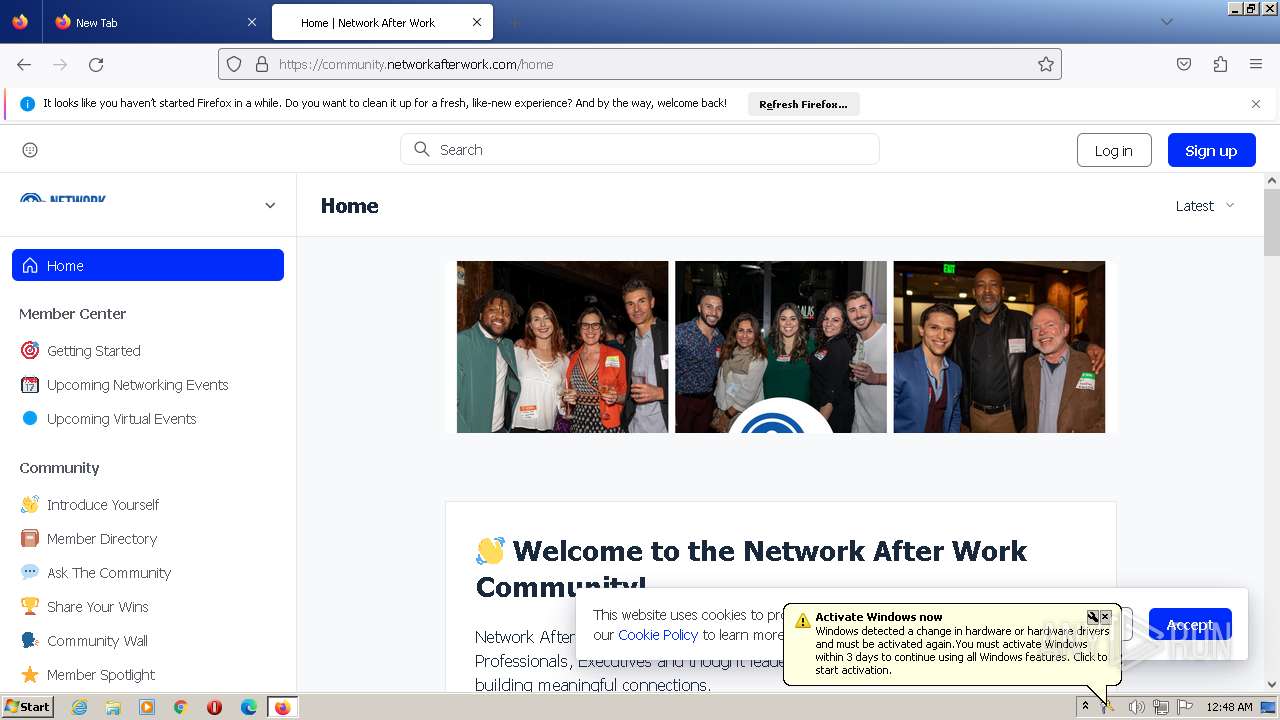Click the Community Wall icon

click(30, 641)
